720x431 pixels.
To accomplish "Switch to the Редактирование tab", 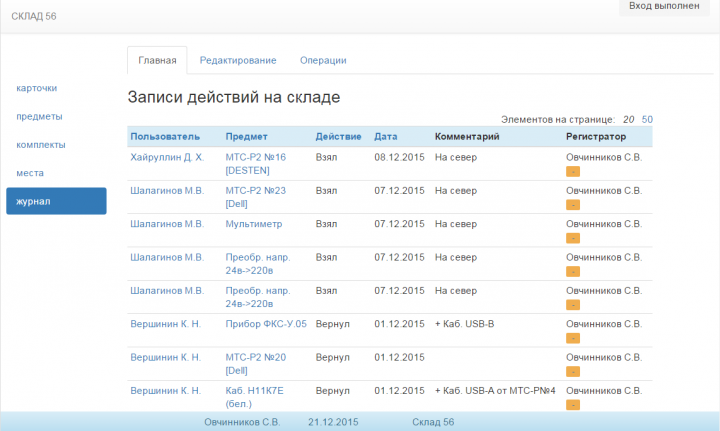I will click(238, 60).
